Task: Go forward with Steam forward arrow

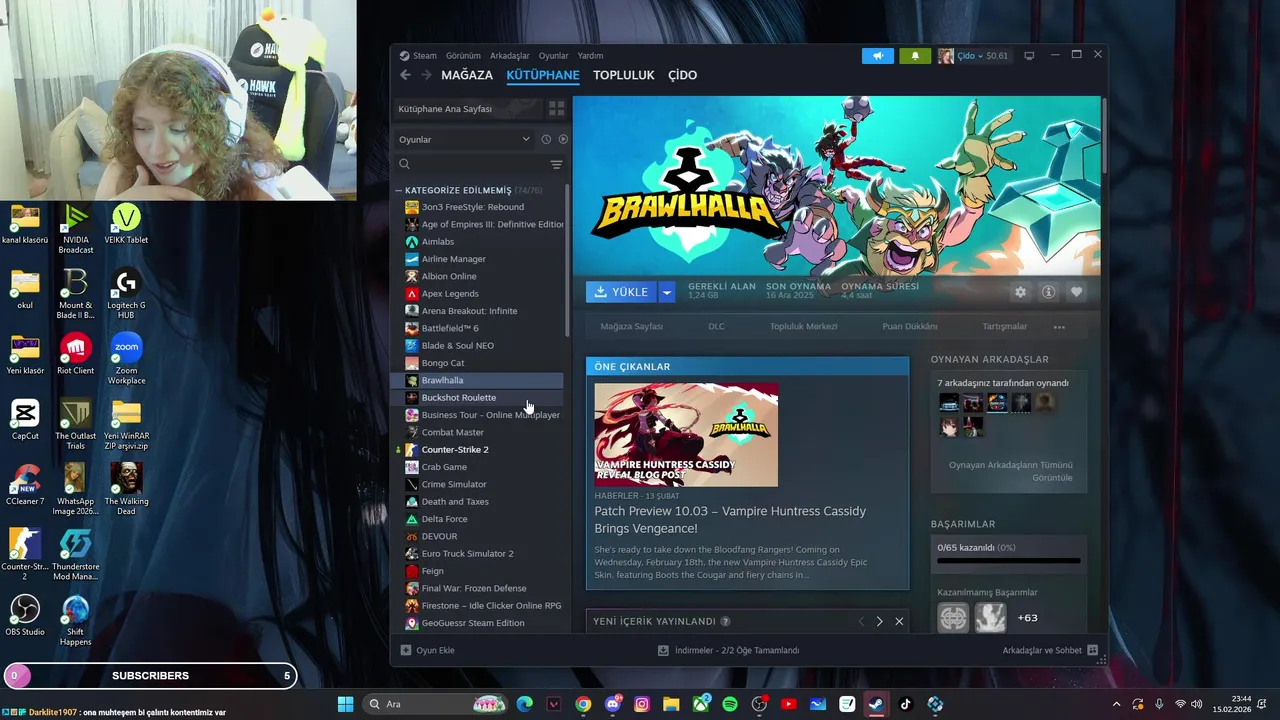Action: tap(426, 75)
